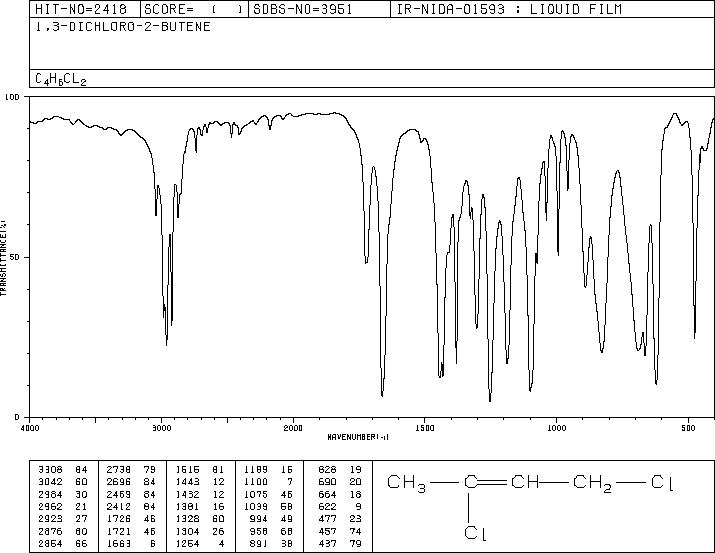Click the 1500 wavenumber axis tick label

pyautogui.click(x=425, y=428)
